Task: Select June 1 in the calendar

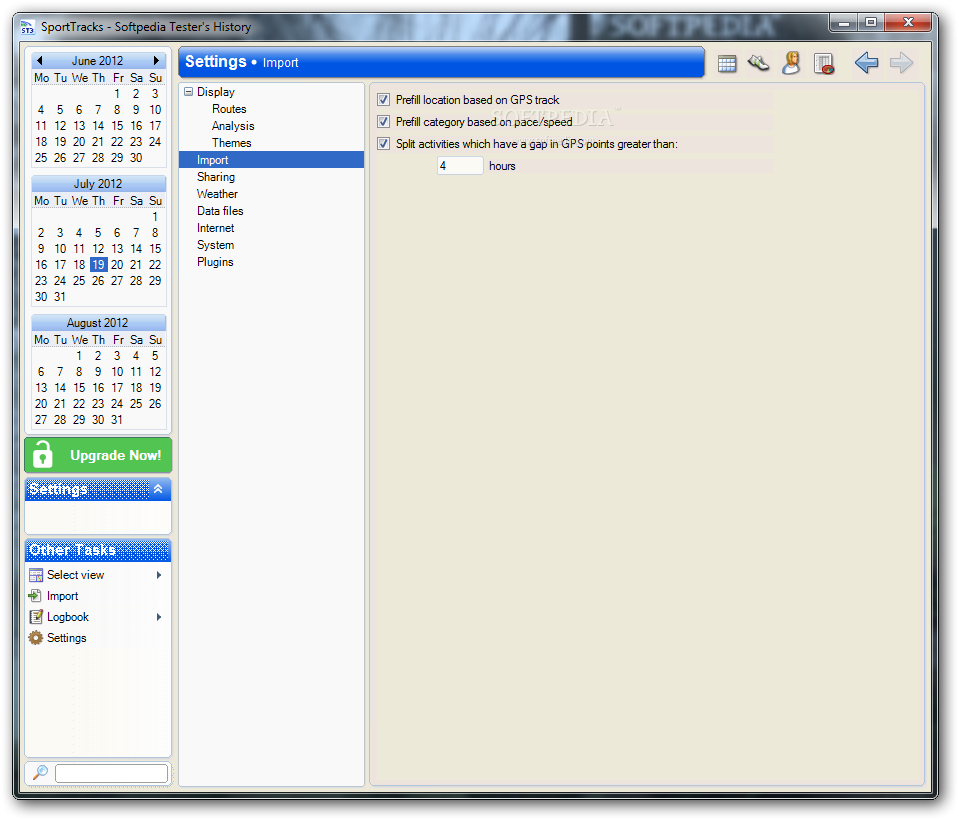Action: click(x=117, y=94)
